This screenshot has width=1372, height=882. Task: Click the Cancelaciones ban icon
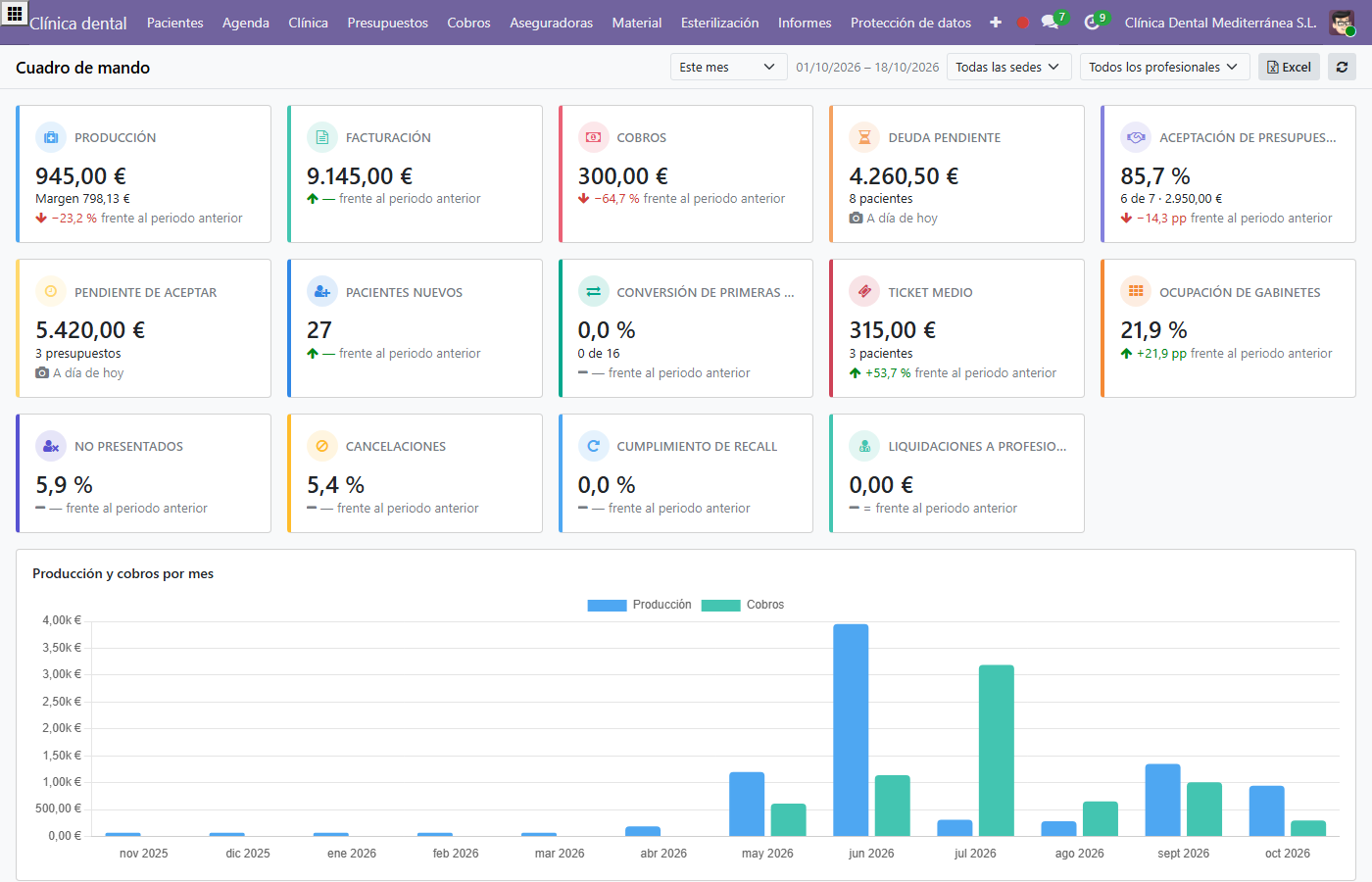[322, 446]
